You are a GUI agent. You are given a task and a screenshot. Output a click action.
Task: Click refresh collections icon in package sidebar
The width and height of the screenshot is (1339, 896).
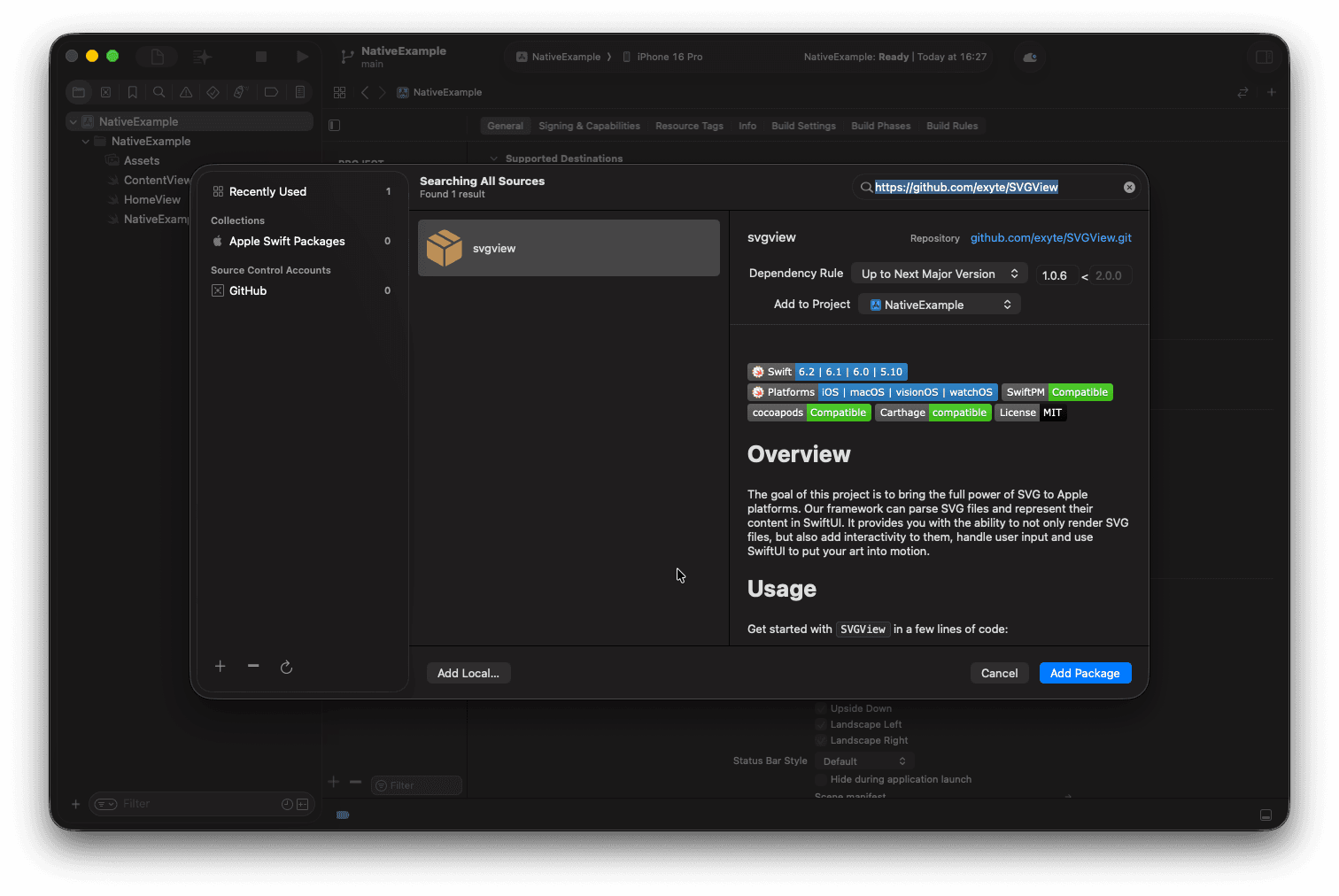tap(286, 667)
